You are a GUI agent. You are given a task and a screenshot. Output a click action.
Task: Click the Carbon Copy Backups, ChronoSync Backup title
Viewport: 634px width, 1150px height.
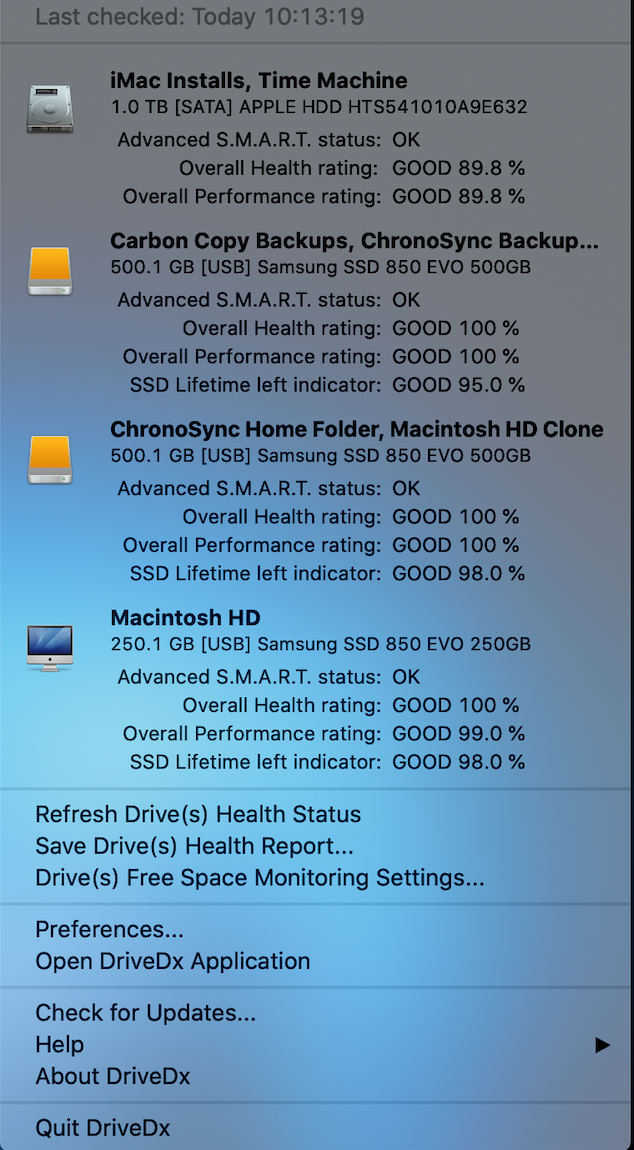point(354,241)
